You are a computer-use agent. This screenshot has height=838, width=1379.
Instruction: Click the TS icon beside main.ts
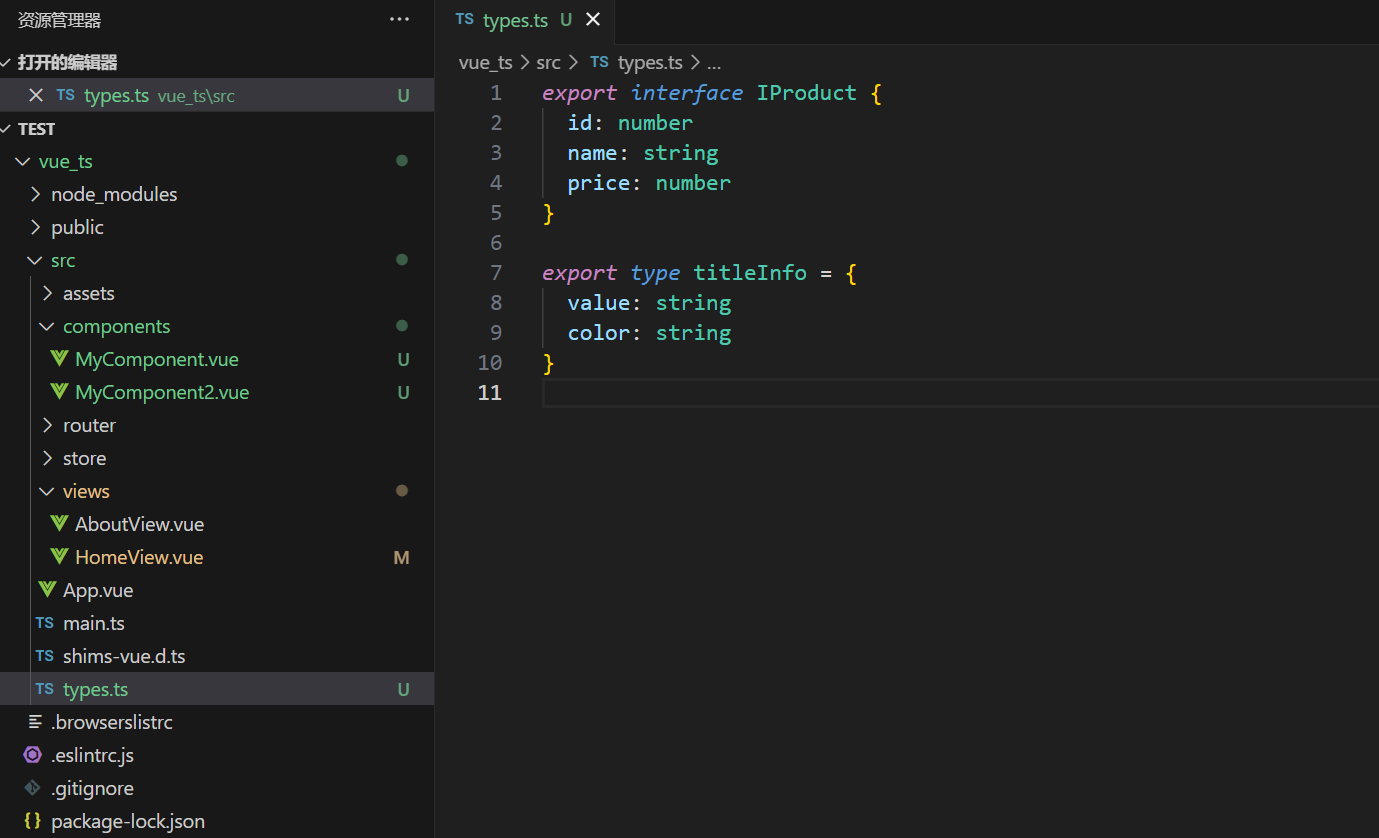pos(44,623)
